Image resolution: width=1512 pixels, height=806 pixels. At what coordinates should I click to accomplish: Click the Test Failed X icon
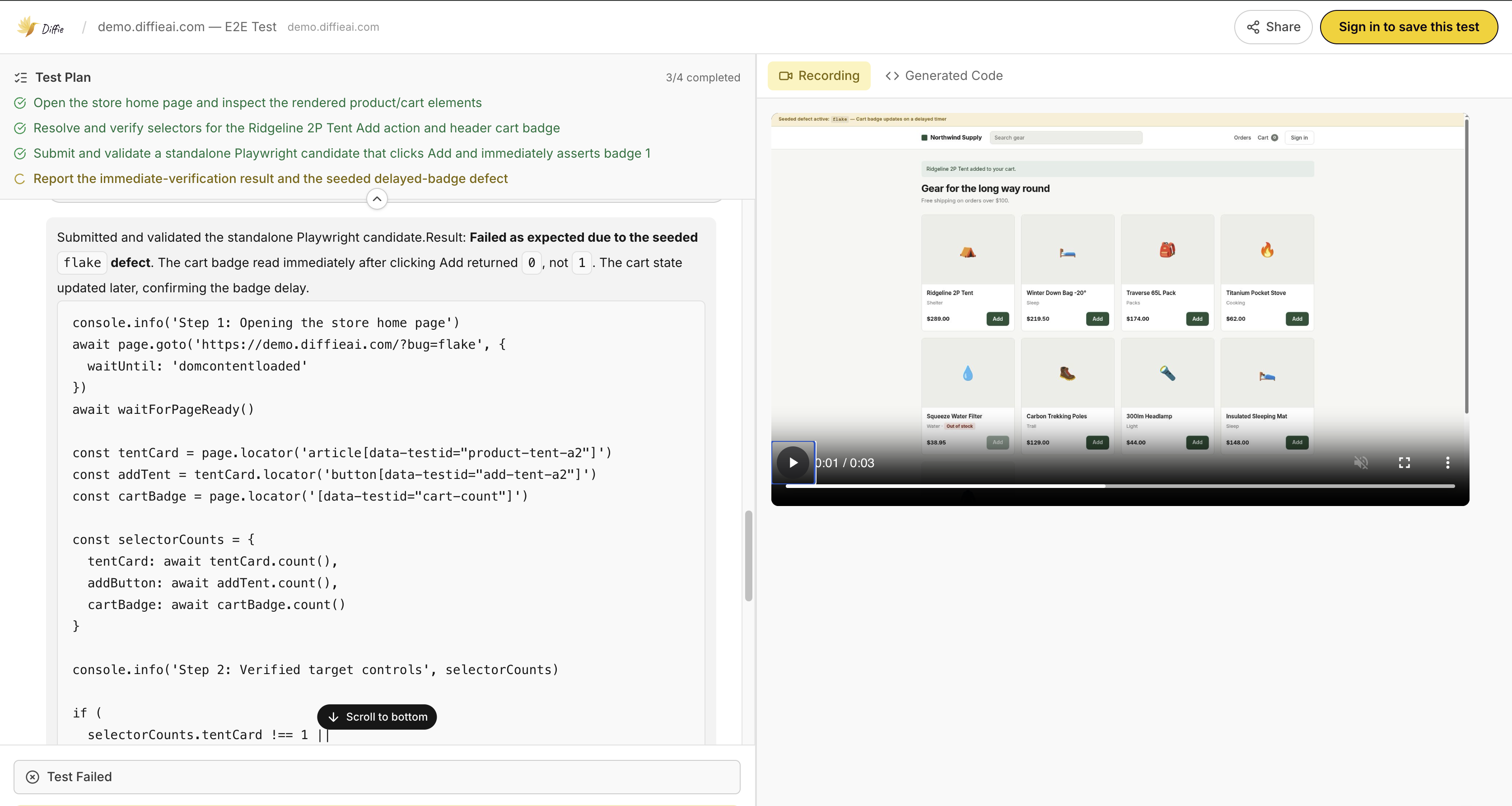tap(33, 777)
